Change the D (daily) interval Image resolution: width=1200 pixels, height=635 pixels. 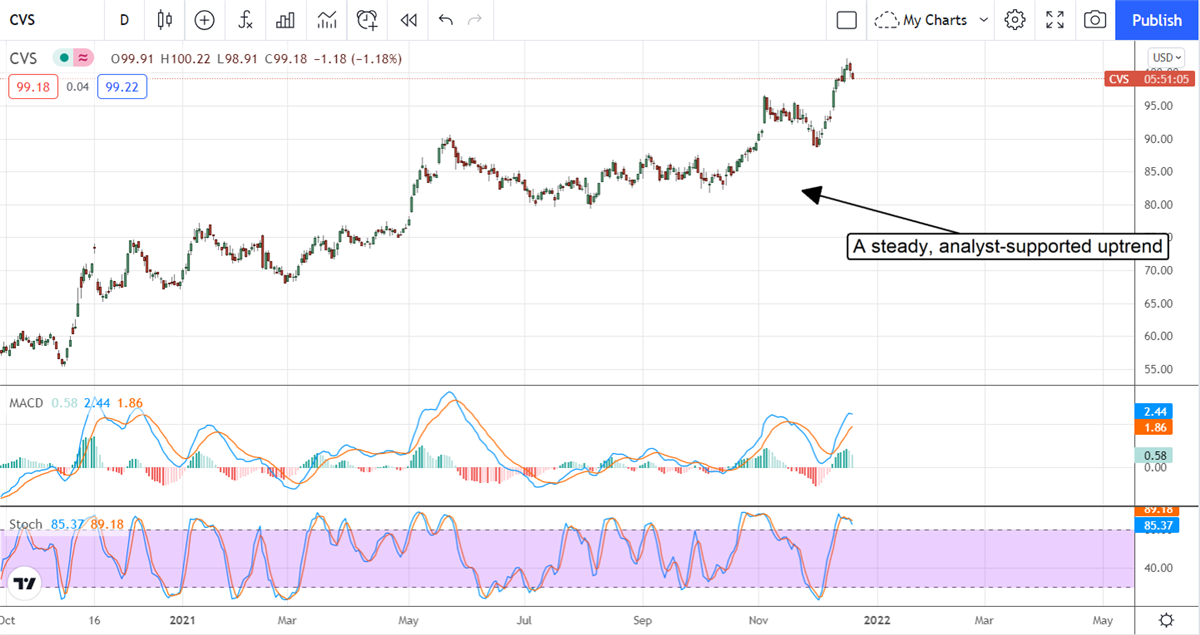(124, 20)
